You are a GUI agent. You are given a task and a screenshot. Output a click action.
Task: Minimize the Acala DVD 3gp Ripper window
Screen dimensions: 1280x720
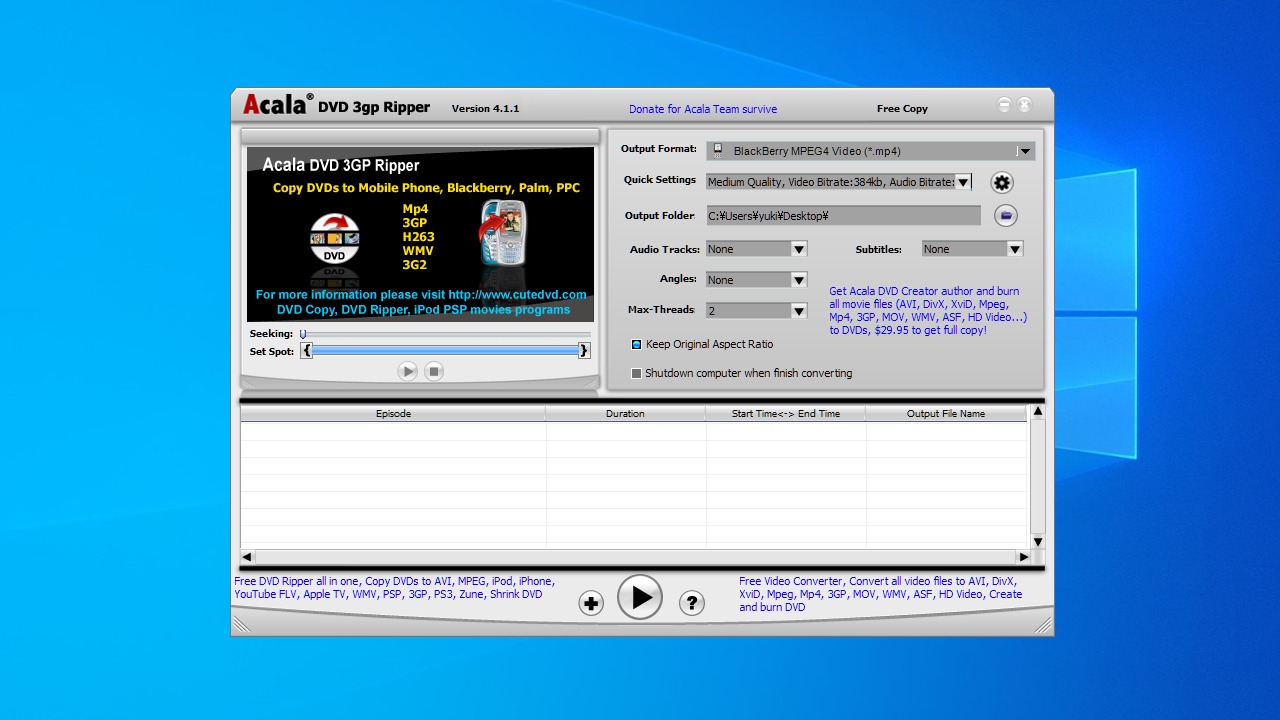click(x=1005, y=105)
